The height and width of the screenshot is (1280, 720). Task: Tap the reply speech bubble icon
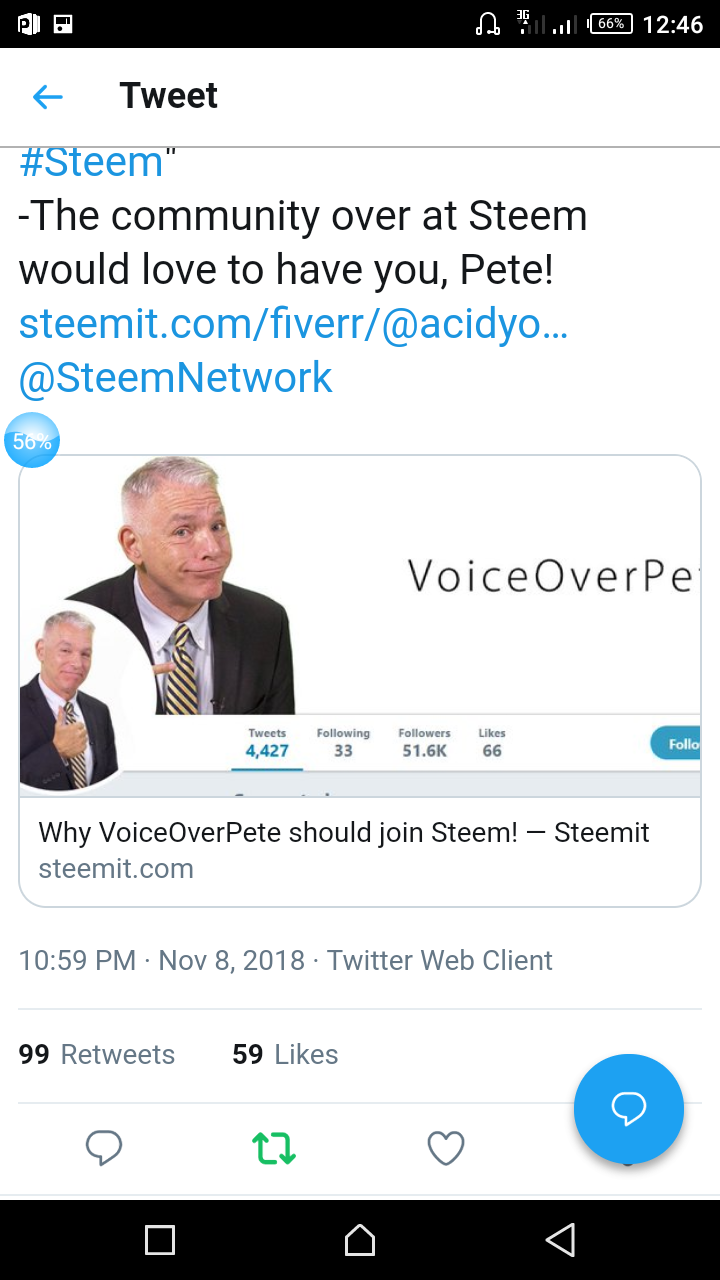click(x=104, y=1147)
